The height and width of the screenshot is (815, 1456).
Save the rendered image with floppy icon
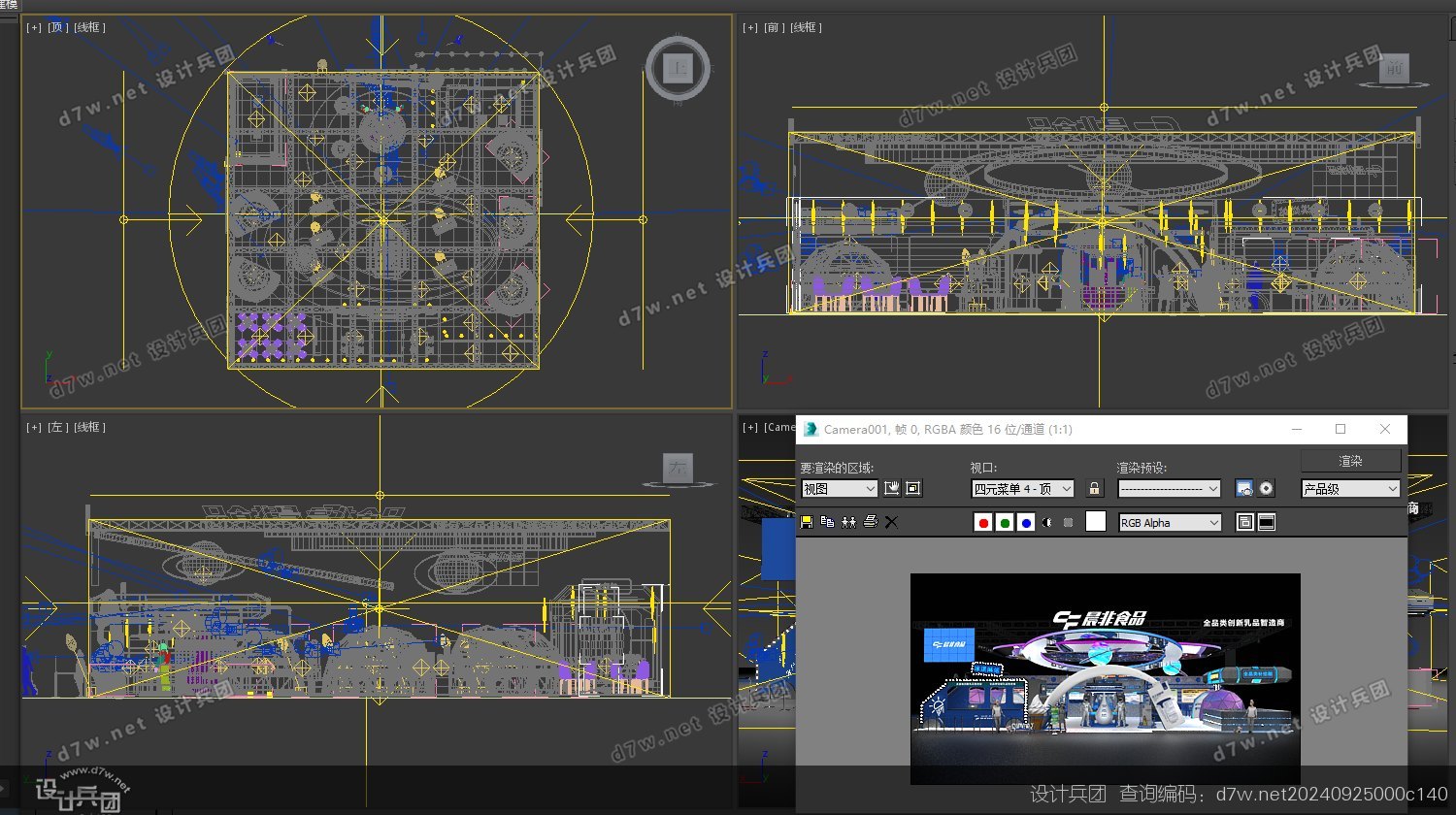tap(807, 522)
